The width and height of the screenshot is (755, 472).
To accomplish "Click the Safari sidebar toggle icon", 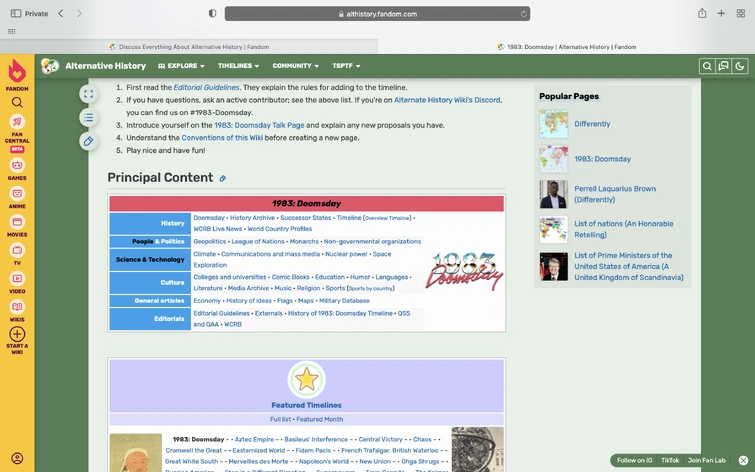I will coord(16,13).
